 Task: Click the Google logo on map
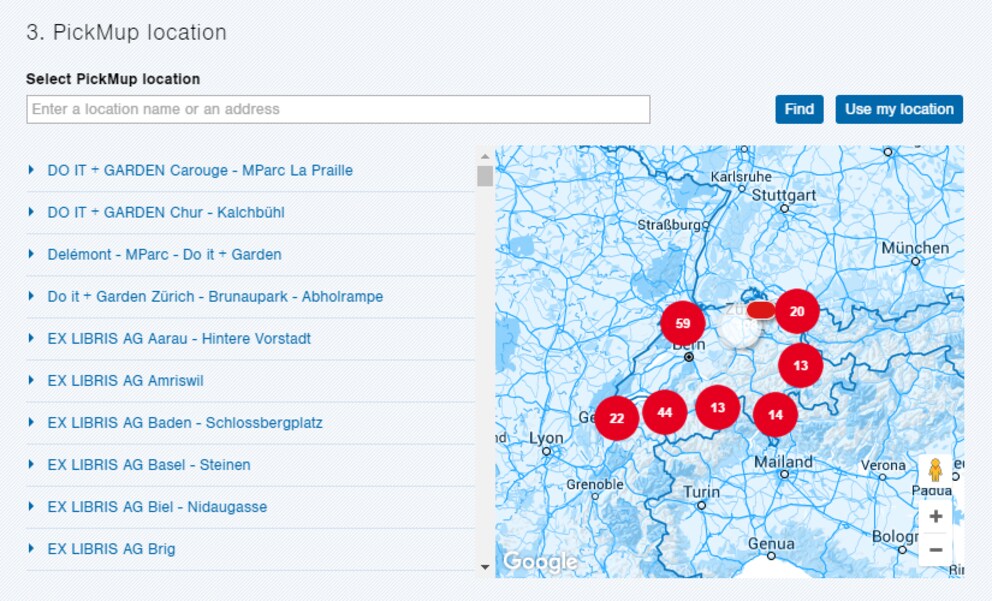(x=540, y=561)
